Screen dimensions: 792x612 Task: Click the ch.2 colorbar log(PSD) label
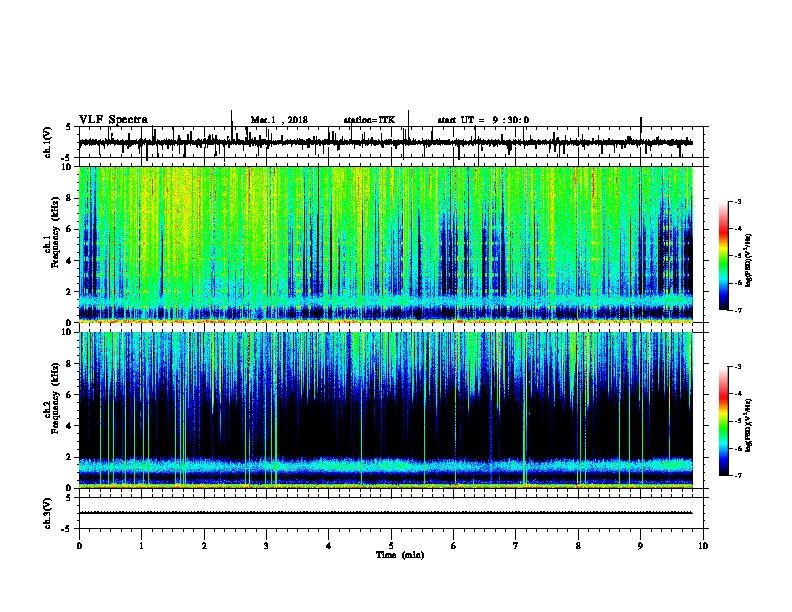coord(749,424)
